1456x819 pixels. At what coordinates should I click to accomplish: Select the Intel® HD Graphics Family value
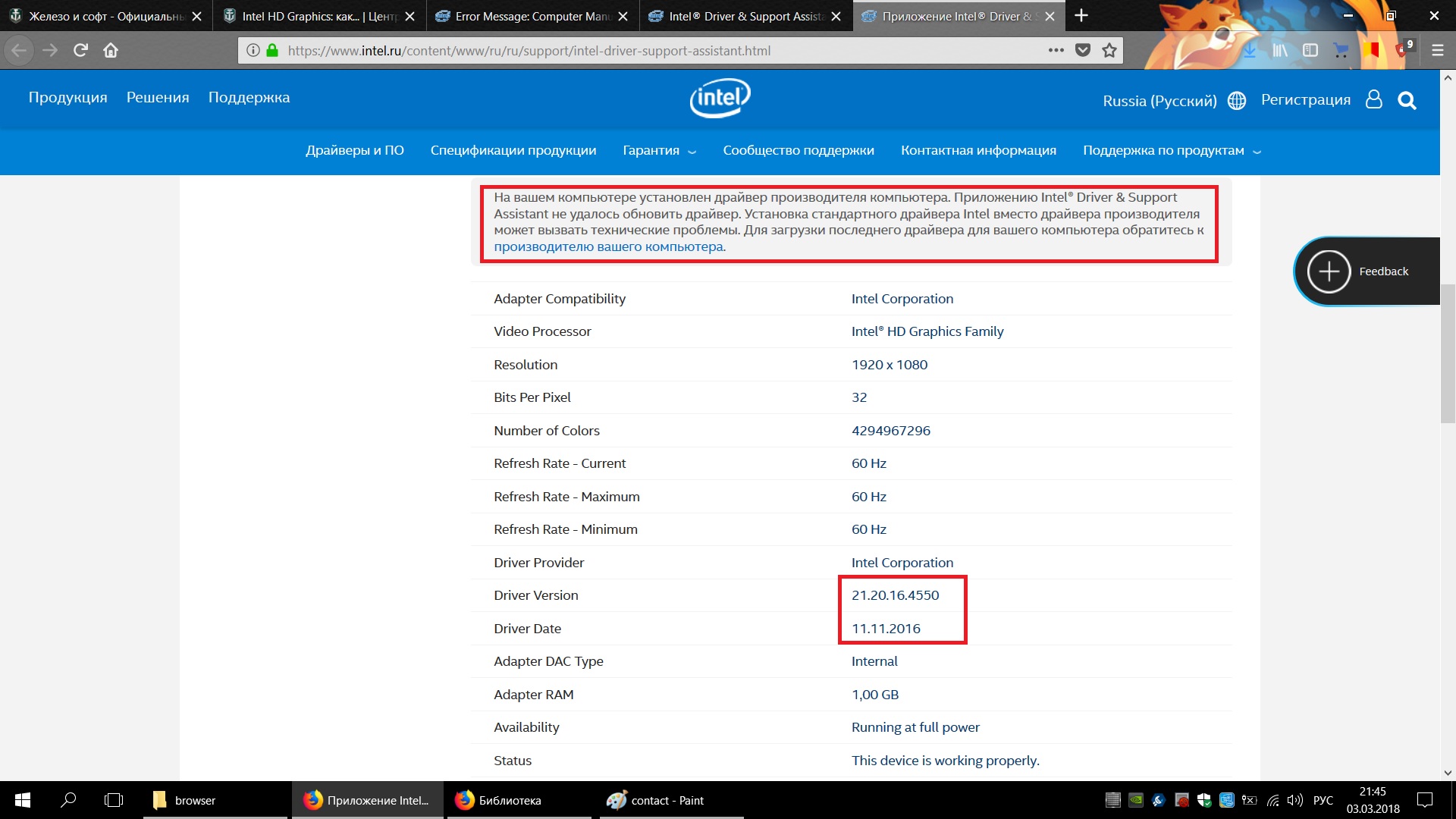tap(927, 331)
